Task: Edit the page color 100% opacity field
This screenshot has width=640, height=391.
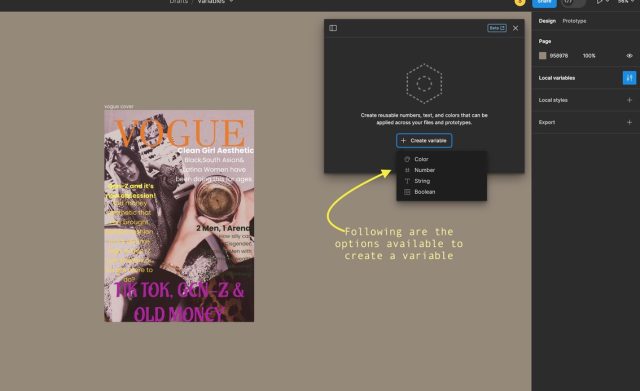Action: [x=589, y=56]
